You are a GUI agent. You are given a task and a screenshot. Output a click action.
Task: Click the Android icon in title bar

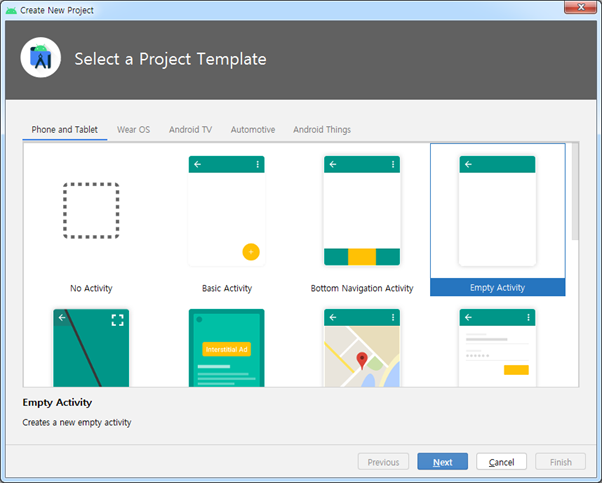click(x=11, y=10)
